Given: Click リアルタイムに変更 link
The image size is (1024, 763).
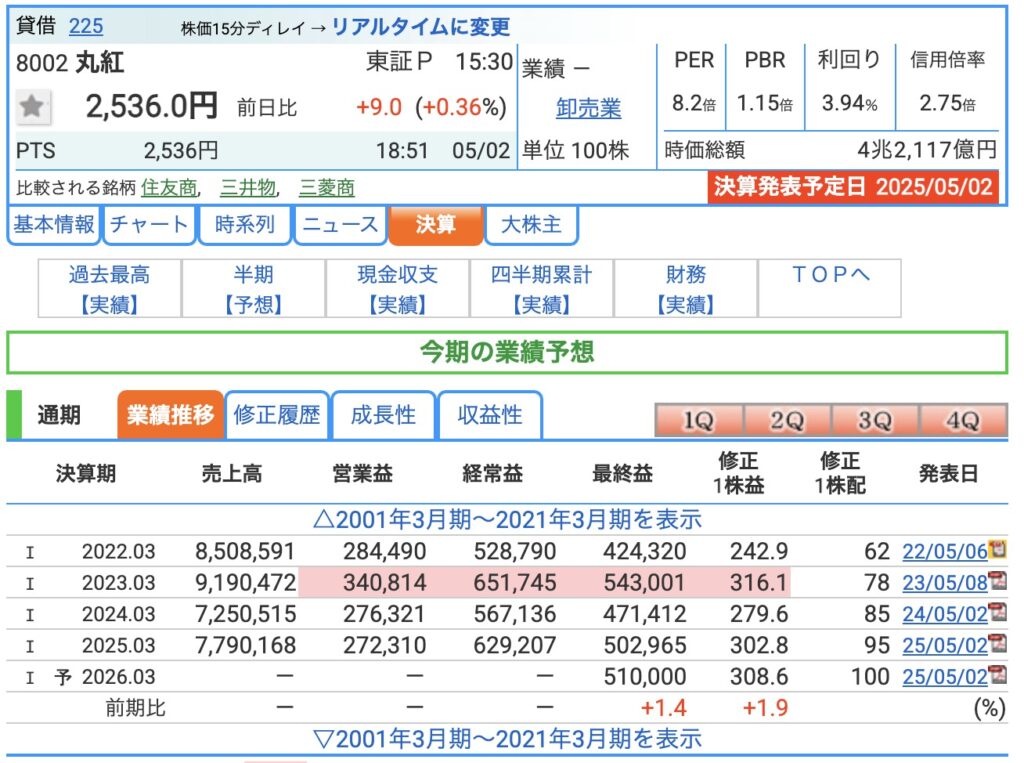Looking at the screenshot, I should pos(421,26).
